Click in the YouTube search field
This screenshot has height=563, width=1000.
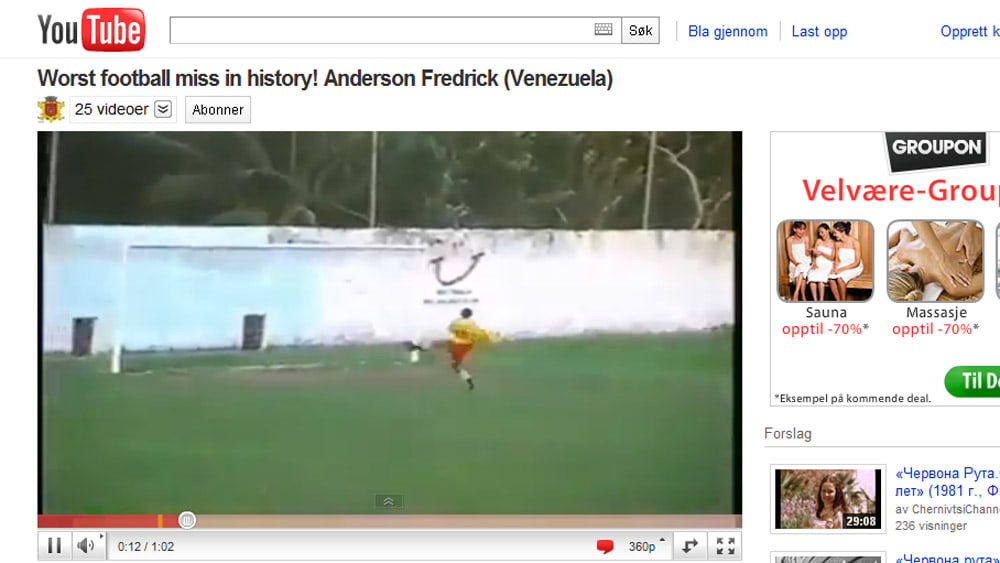(x=381, y=31)
